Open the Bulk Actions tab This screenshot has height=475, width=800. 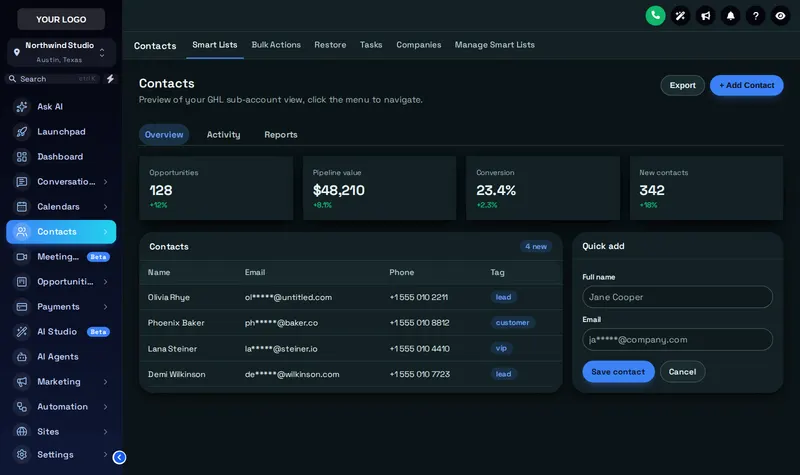(x=276, y=45)
